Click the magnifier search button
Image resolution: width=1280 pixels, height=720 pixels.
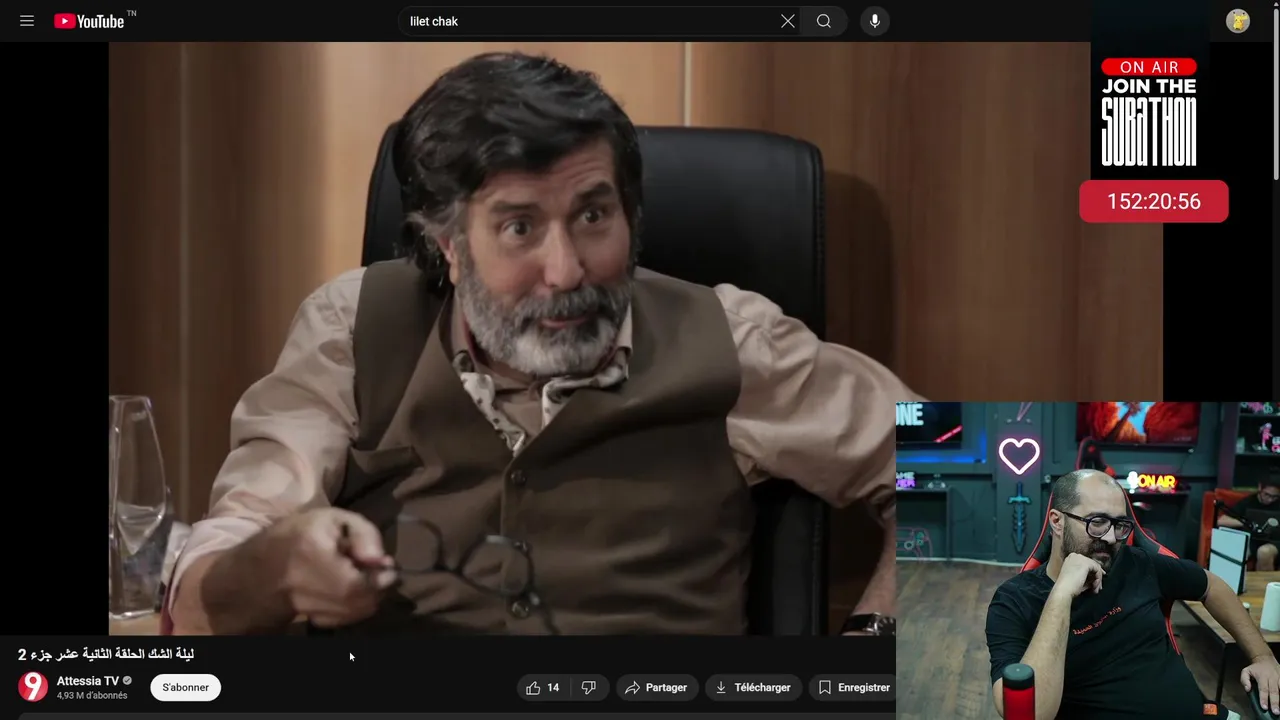click(824, 21)
